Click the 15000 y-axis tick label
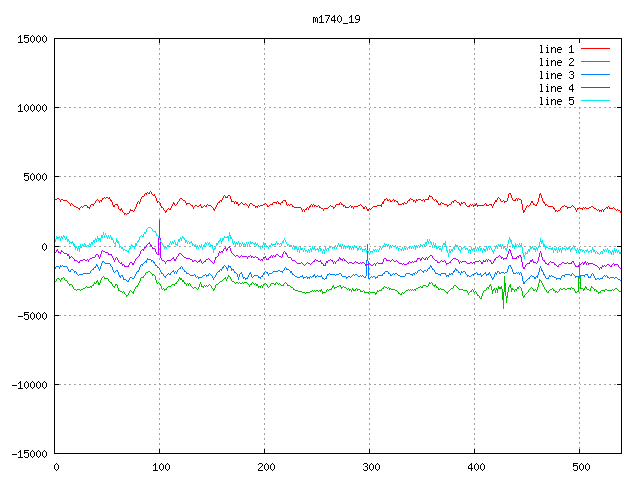The width and height of the screenshot is (640, 480). pos(31,39)
